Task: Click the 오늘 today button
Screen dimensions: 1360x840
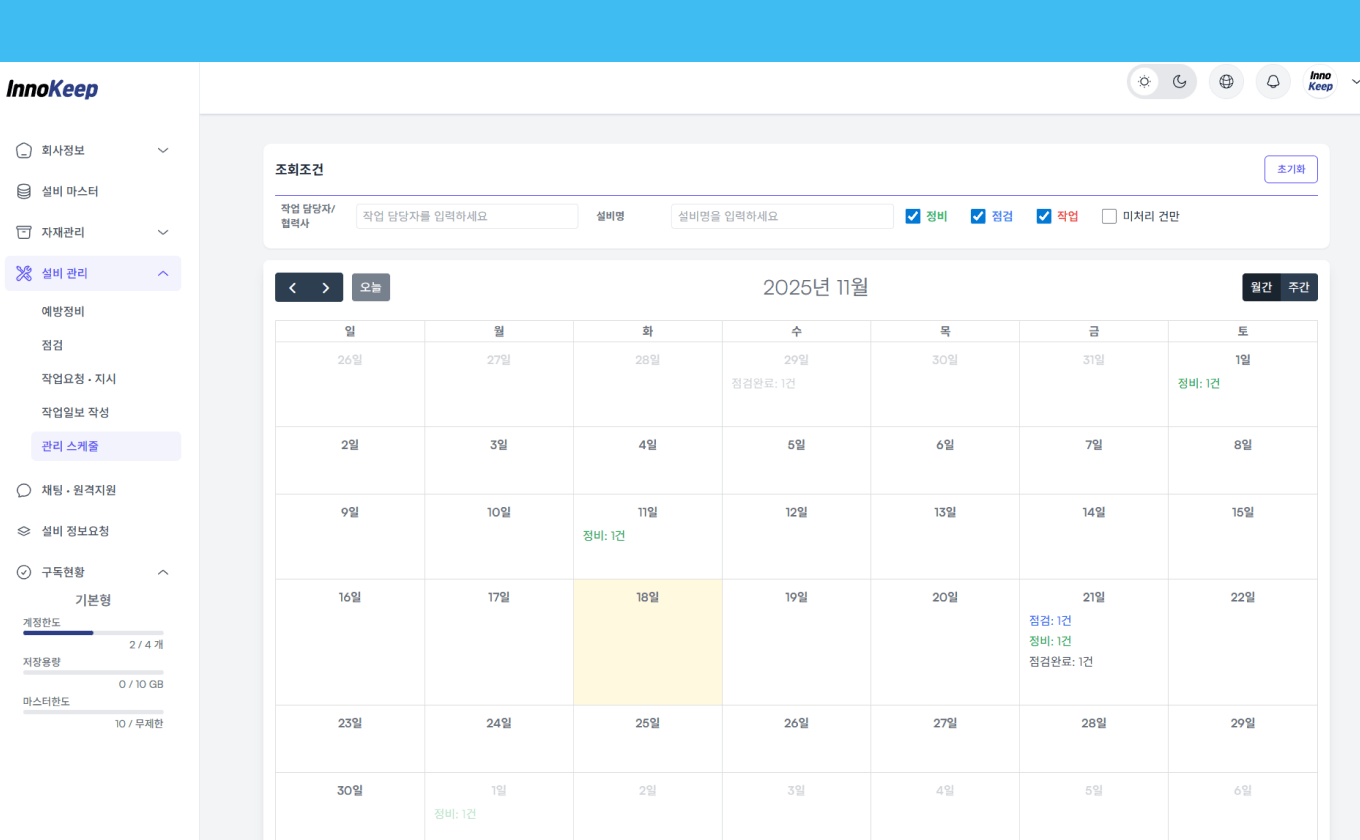Action: pyautogui.click(x=371, y=288)
